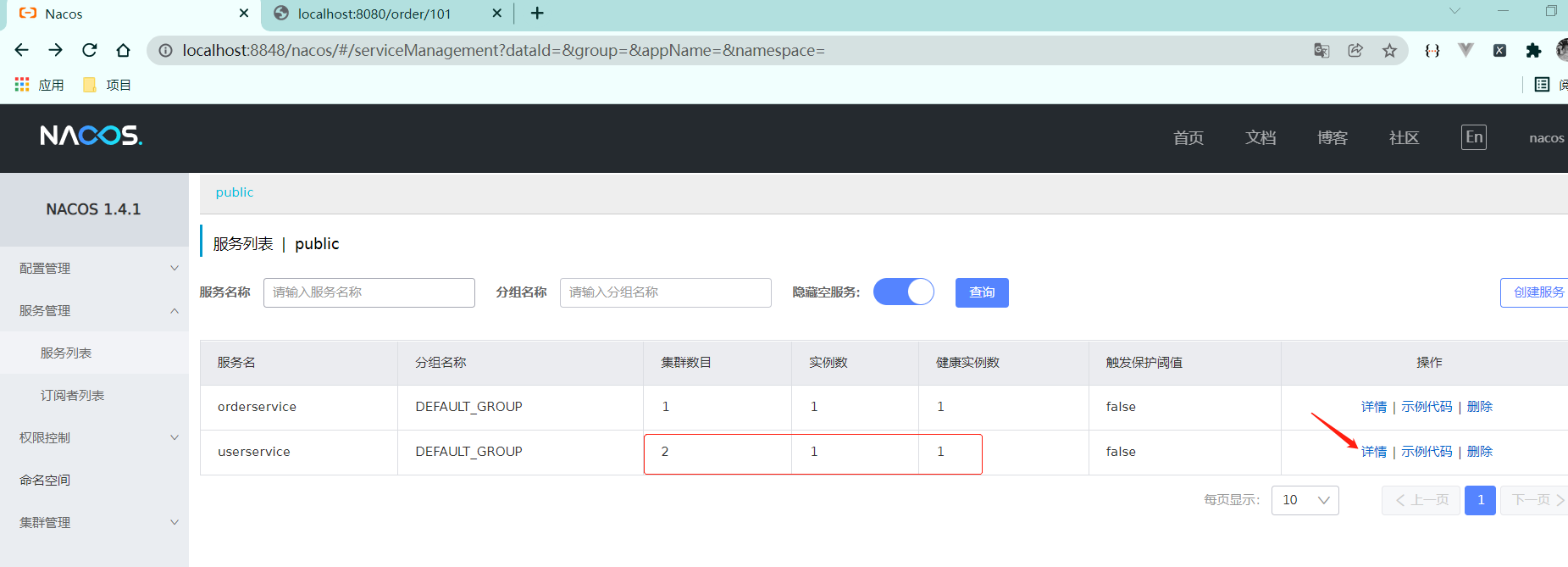Switch to the localhost:8080/order/101 tab
The width and height of the screenshot is (1568, 567).
(385, 14)
